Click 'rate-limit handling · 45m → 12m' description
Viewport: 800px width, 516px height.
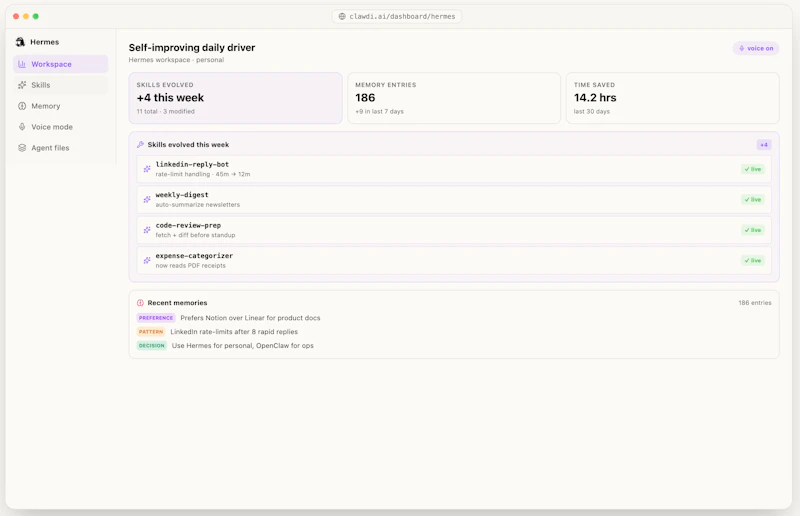203,174
